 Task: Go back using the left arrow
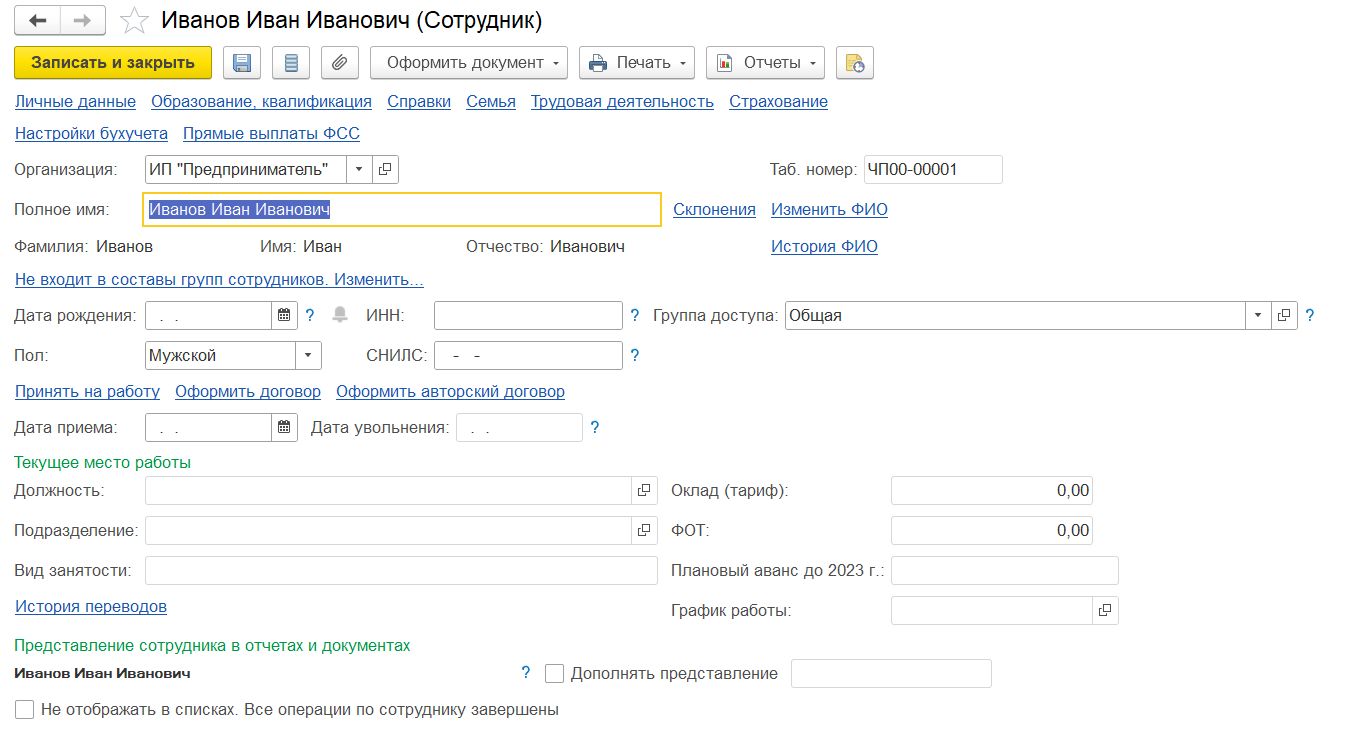coord(38,21)
